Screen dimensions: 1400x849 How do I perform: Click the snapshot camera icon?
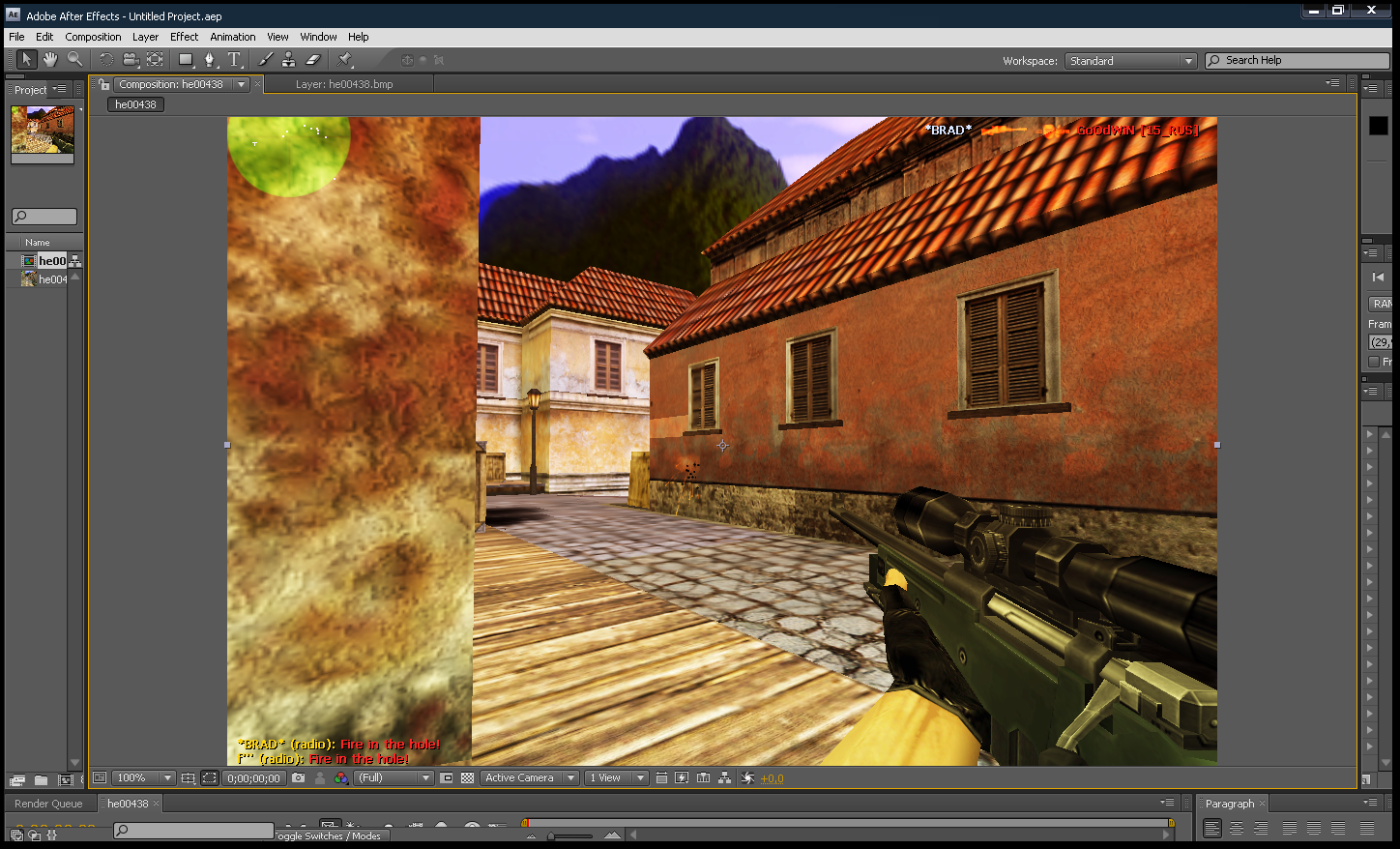298,777
